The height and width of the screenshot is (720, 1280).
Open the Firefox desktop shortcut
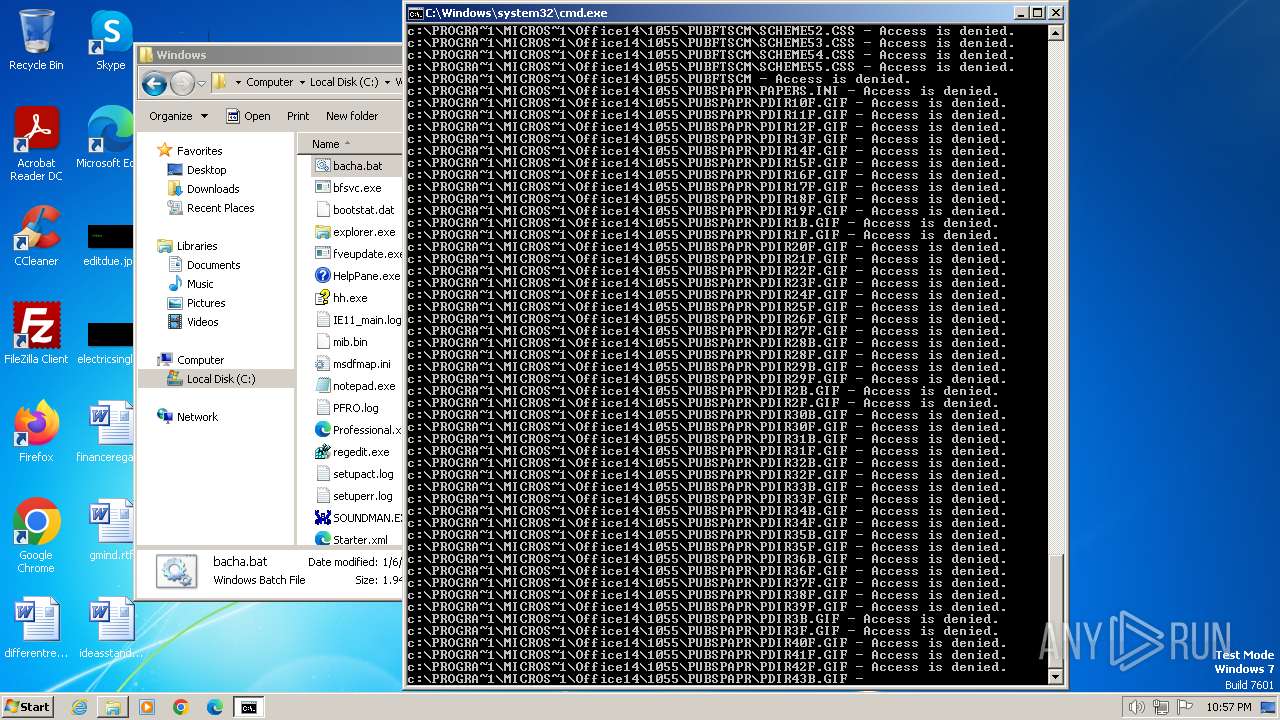[36, 431]
